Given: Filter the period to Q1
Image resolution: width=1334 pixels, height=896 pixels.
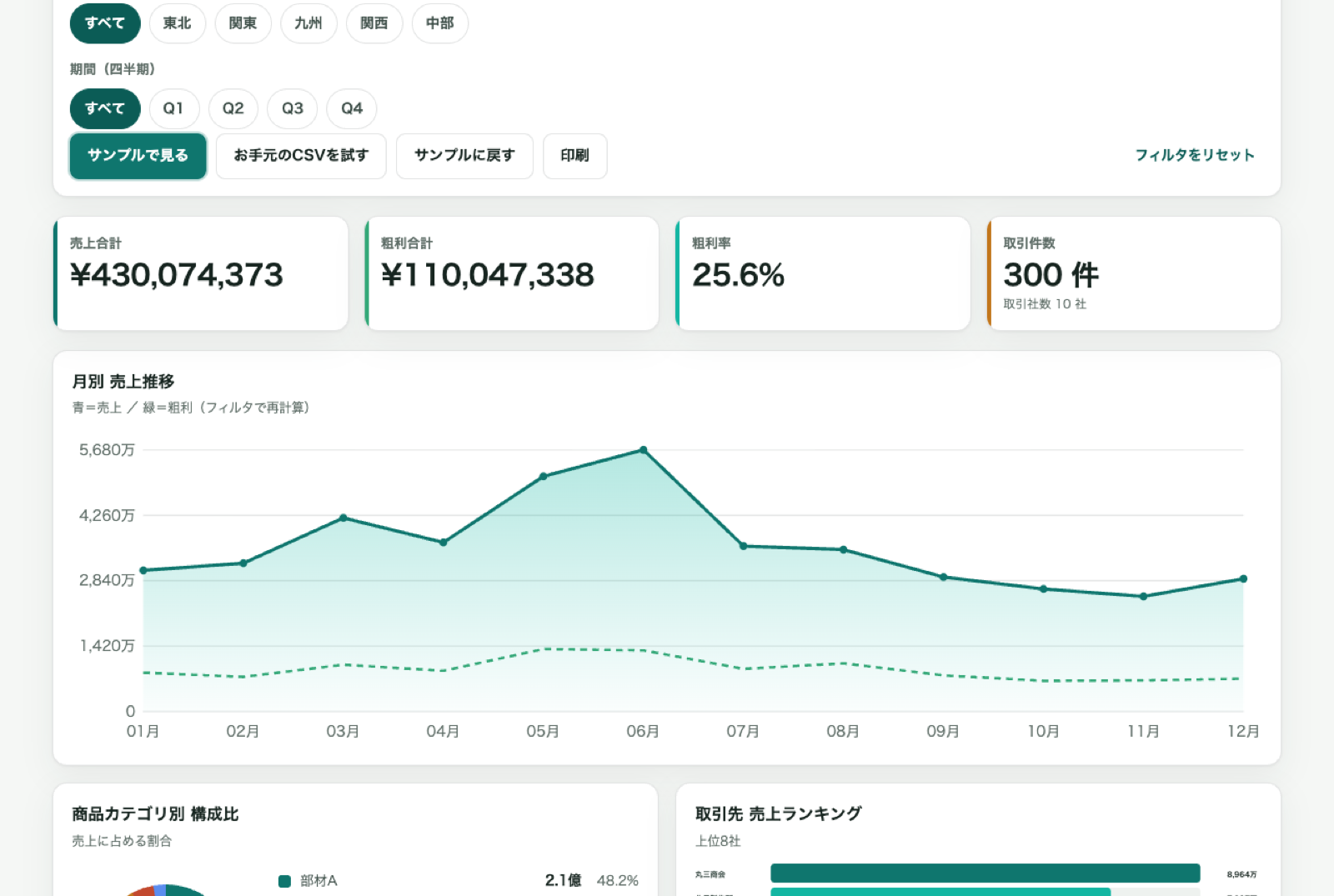Looking at the screenshot, I should click(x=173, y=108).
